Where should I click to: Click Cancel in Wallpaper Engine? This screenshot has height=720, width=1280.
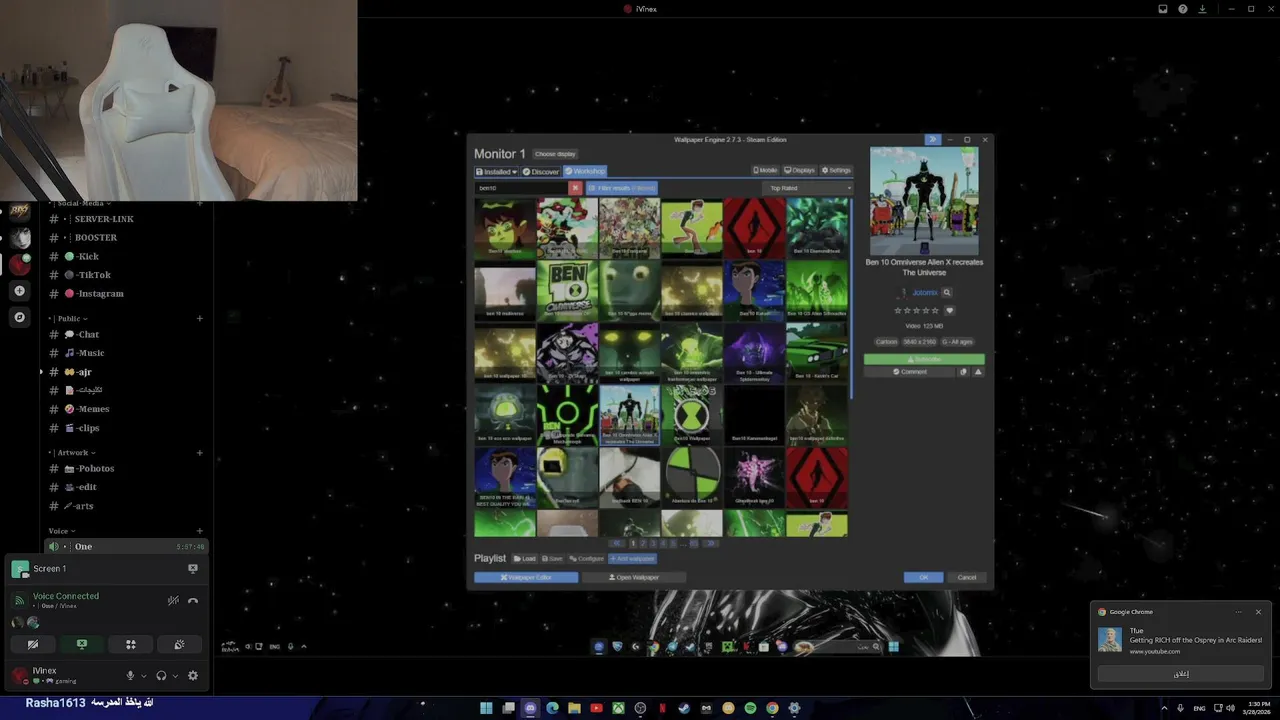pyautogui.click(x=967, y=577)
